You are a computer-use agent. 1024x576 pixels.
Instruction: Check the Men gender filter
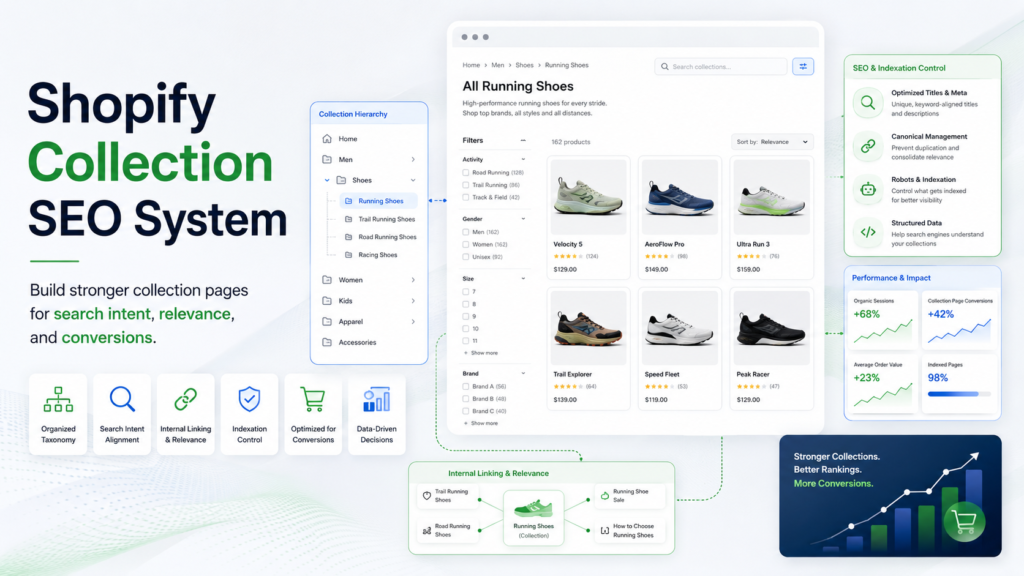[466, 232]
